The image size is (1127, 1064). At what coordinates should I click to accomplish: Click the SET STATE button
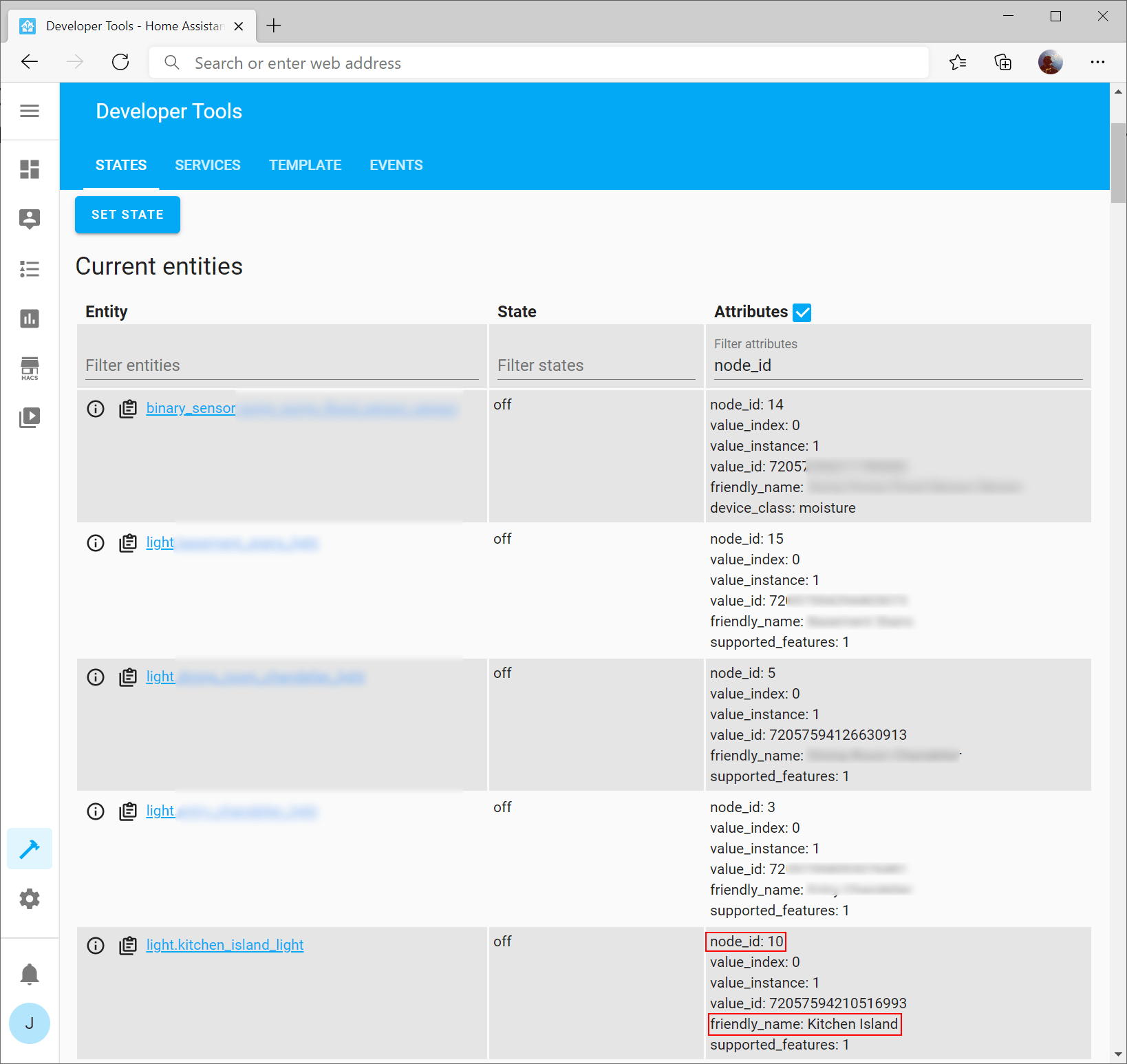click(127, 214)
